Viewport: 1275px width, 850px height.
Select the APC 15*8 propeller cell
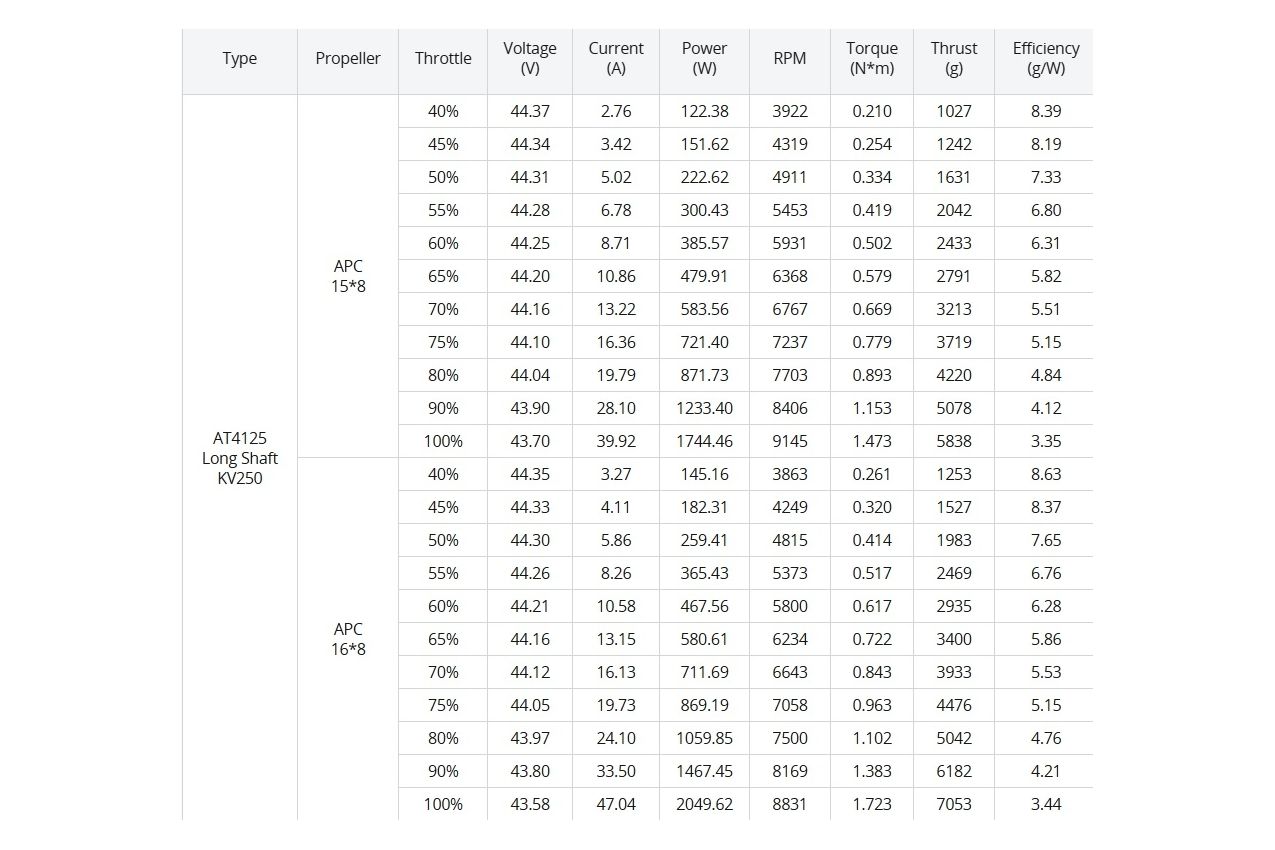pyautogui.click(x=348, y=276)
